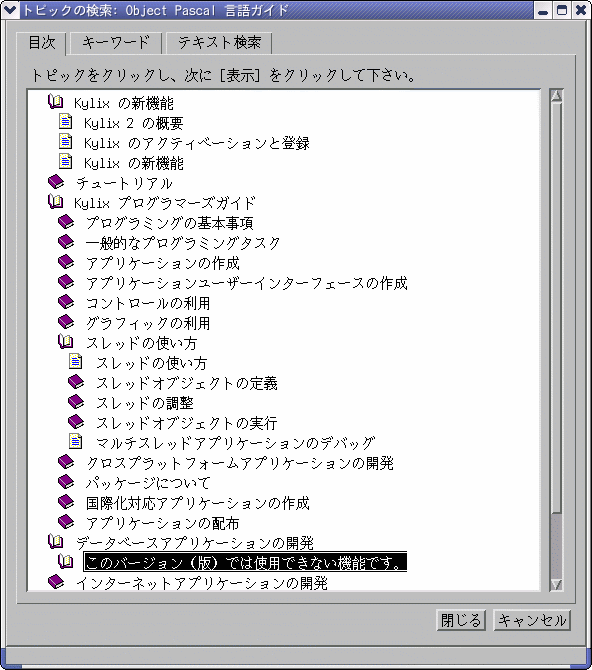The height and width of the screenshot is (670, 592).
Task: Select the Kylix 2 の概要 topic
Action: point(133,123)
